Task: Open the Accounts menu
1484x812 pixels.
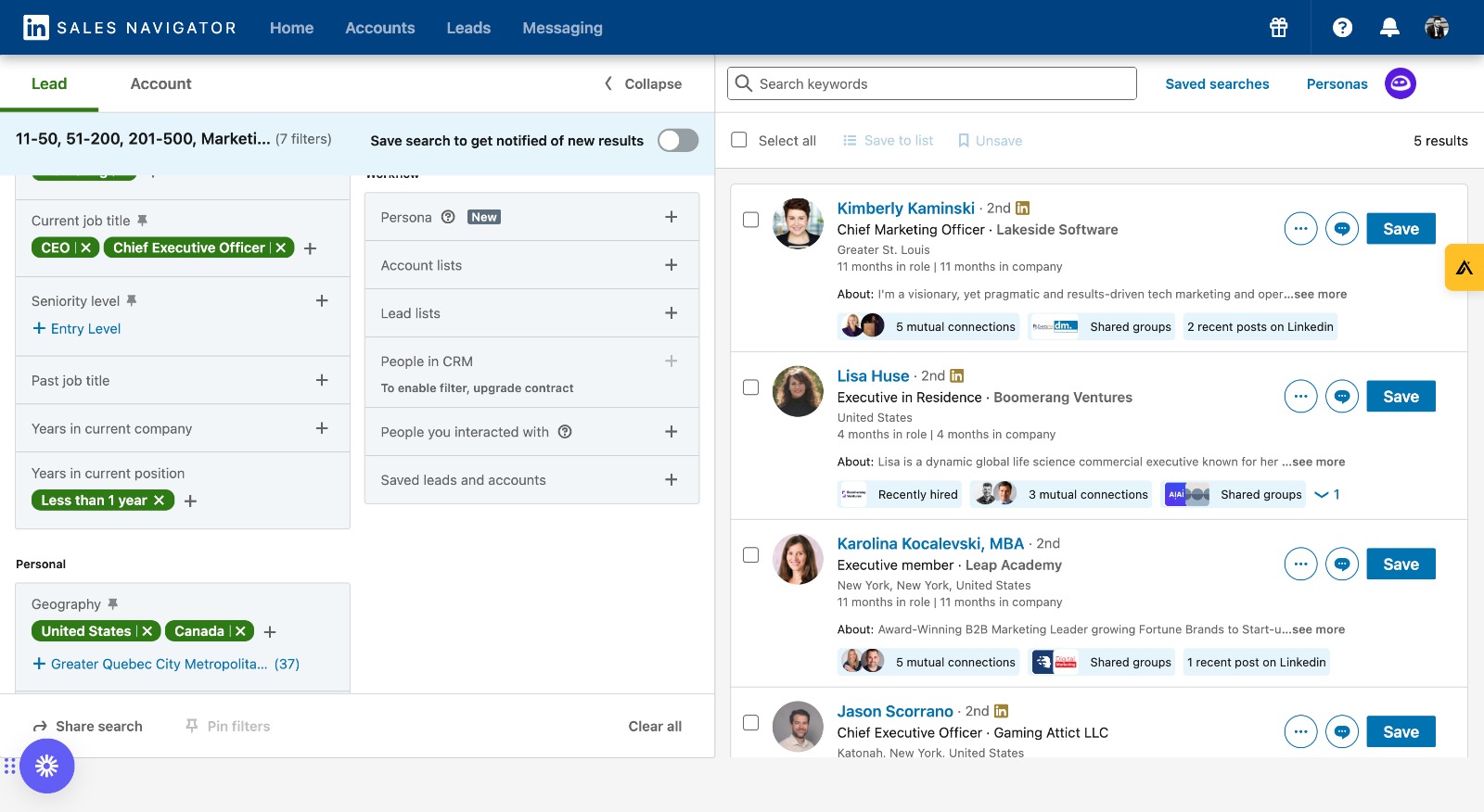Action: click(x=380, y=28)
